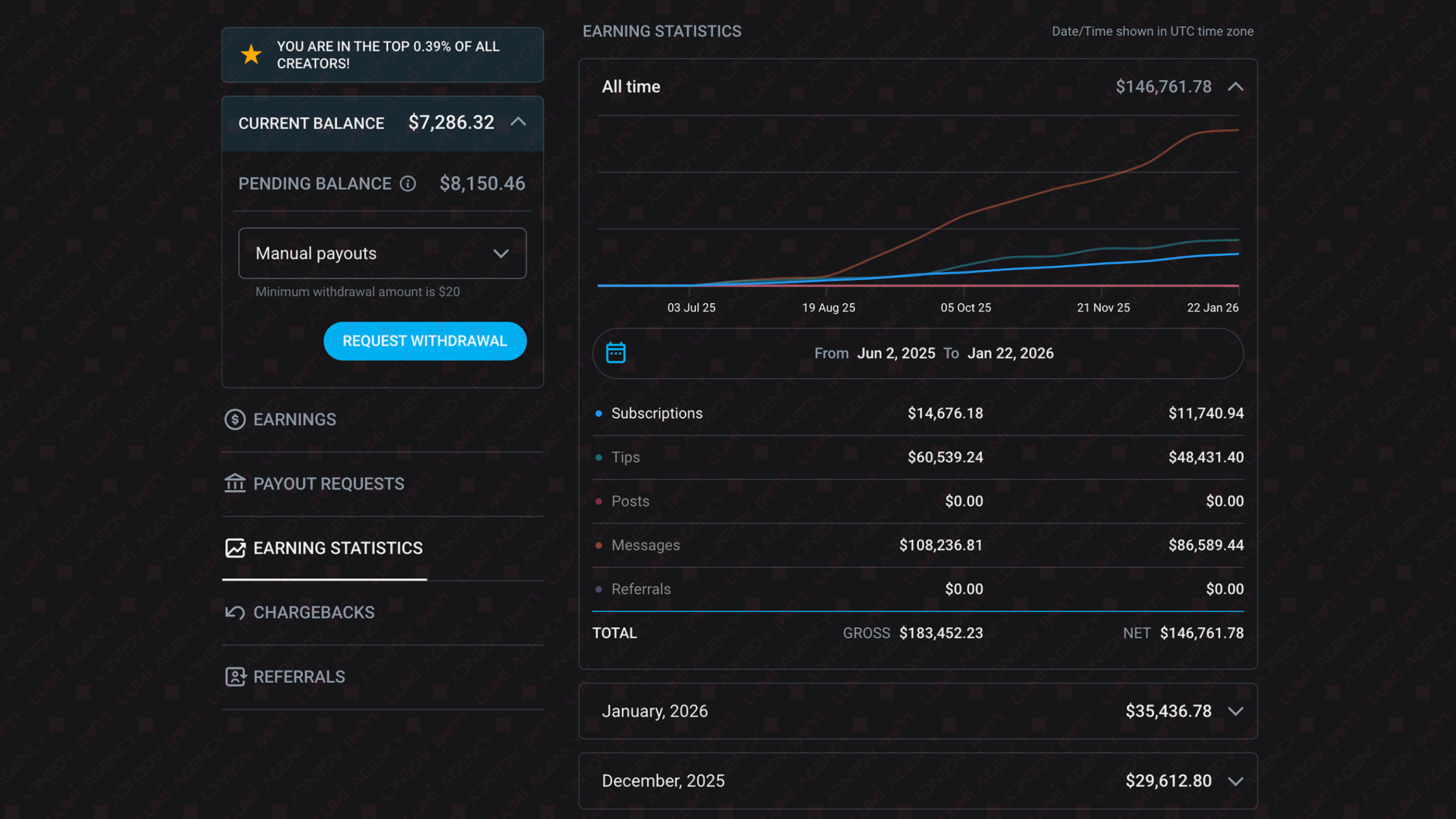Toggle the Messages series orange dot
Screen dimensions: 1456x819
[599, 545]
